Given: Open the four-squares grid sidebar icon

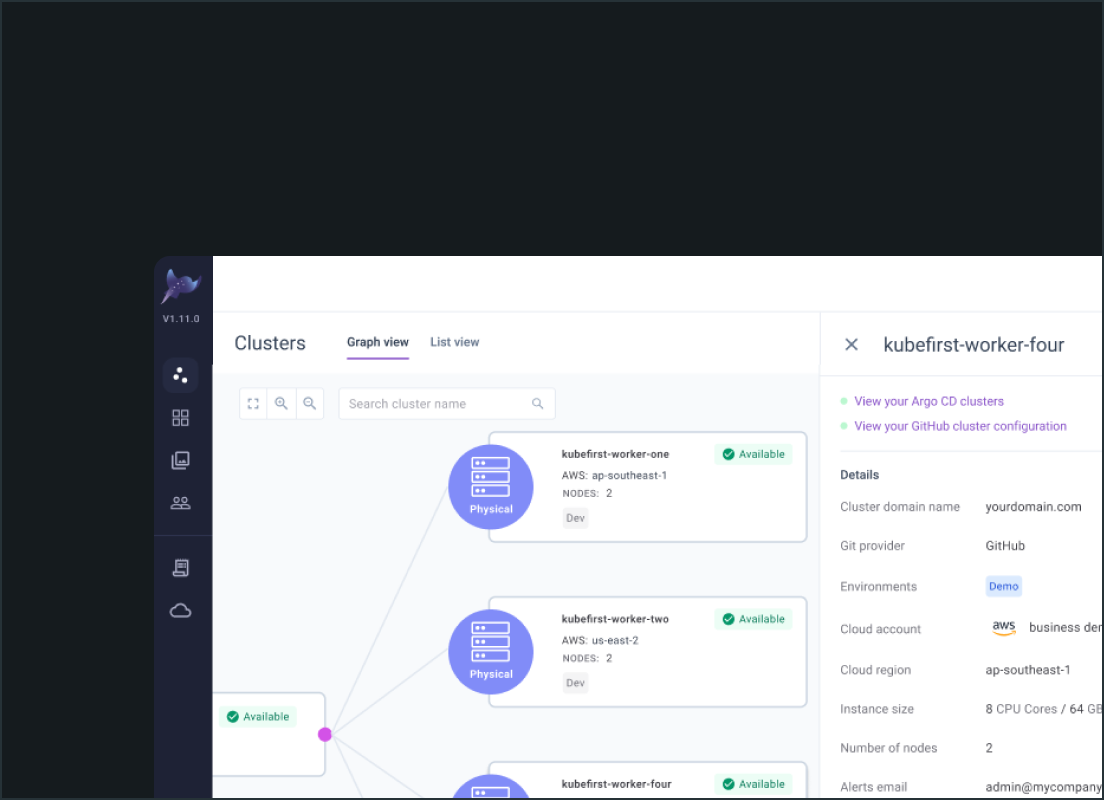Looking at the screenshot, I should 180,418.
